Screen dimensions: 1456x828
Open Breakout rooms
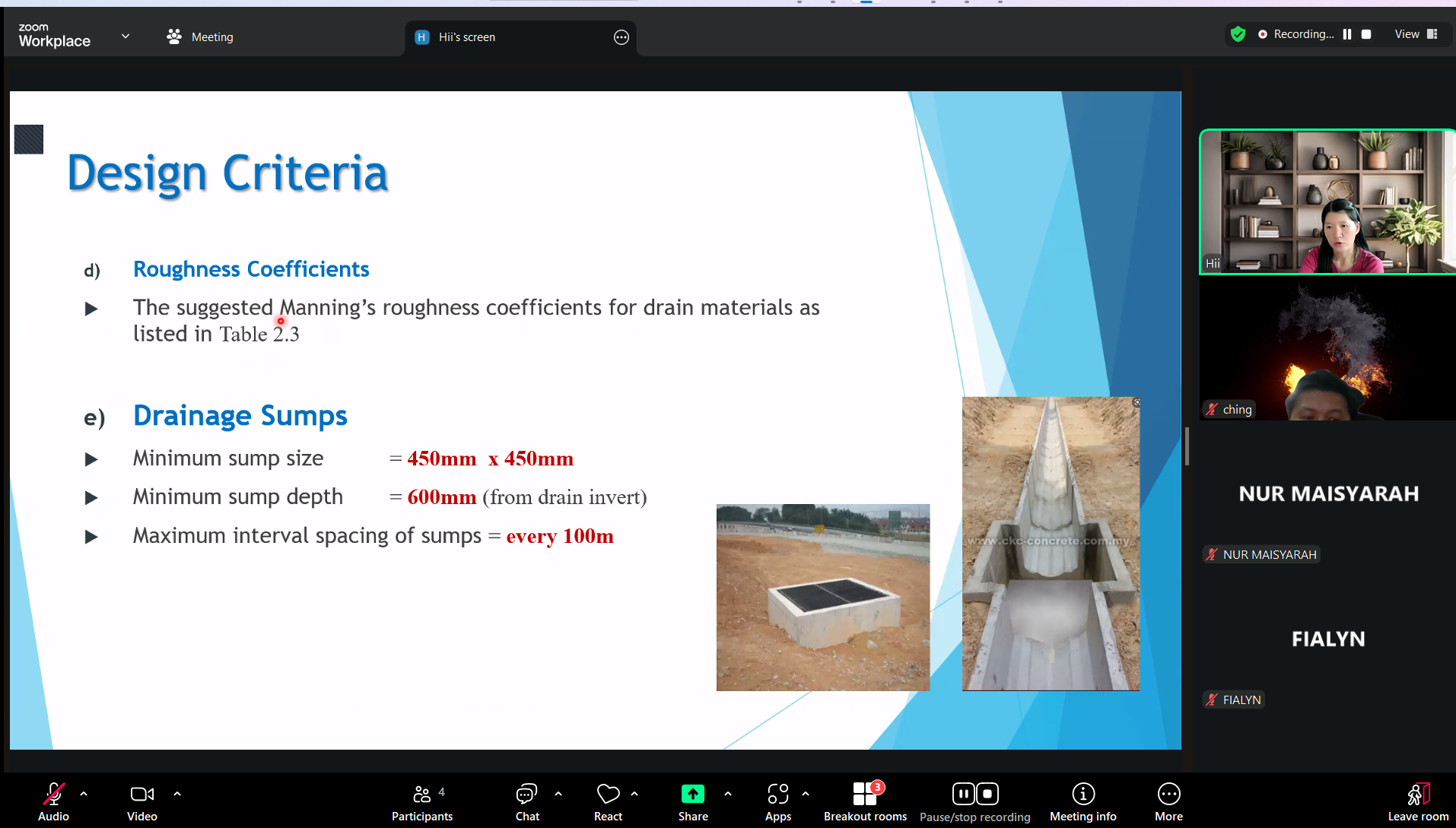865,802
